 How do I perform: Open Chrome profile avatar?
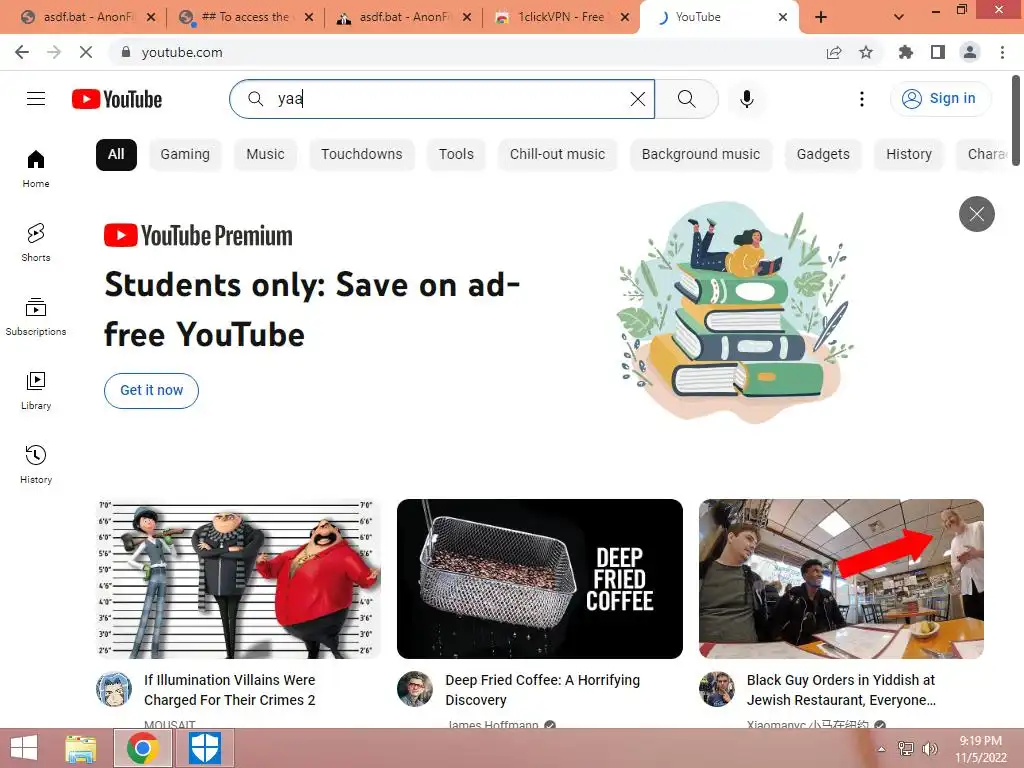pos(970,52)
